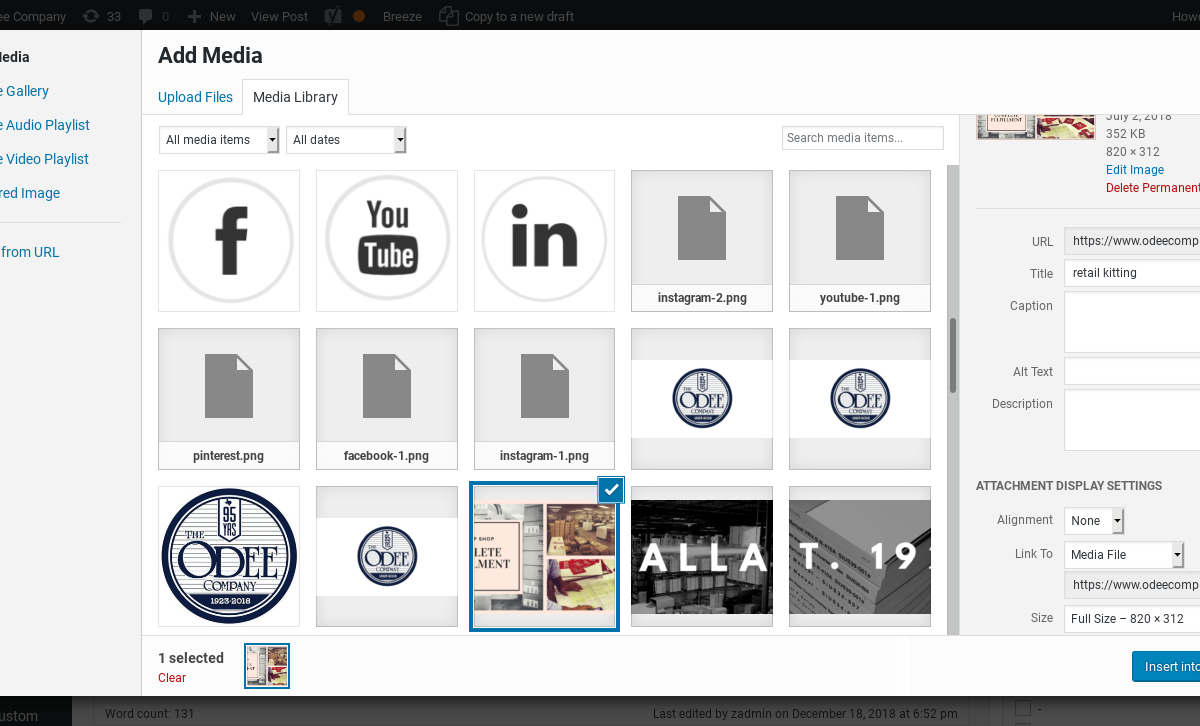Select the YouTube logo image
This screenshot has height=726, width=1200.
387,240
